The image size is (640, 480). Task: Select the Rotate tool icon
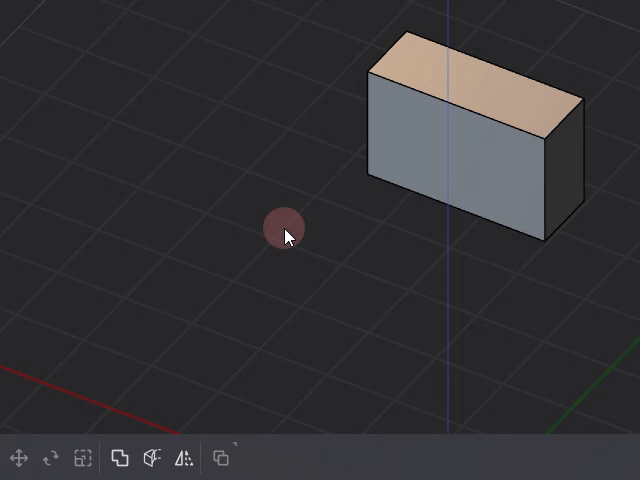(x=51, y=458)
